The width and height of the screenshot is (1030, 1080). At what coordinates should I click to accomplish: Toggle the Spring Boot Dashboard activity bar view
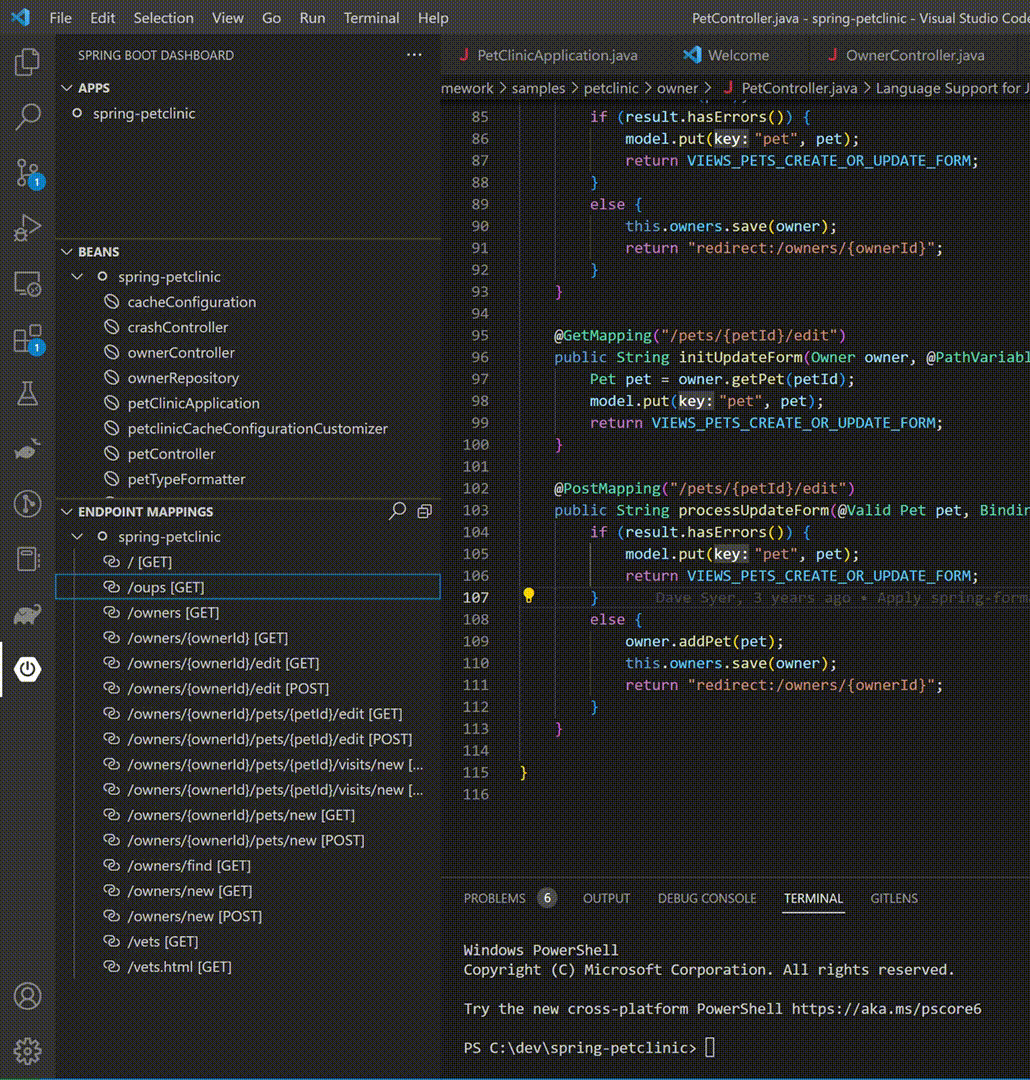(x=27, y=670)
